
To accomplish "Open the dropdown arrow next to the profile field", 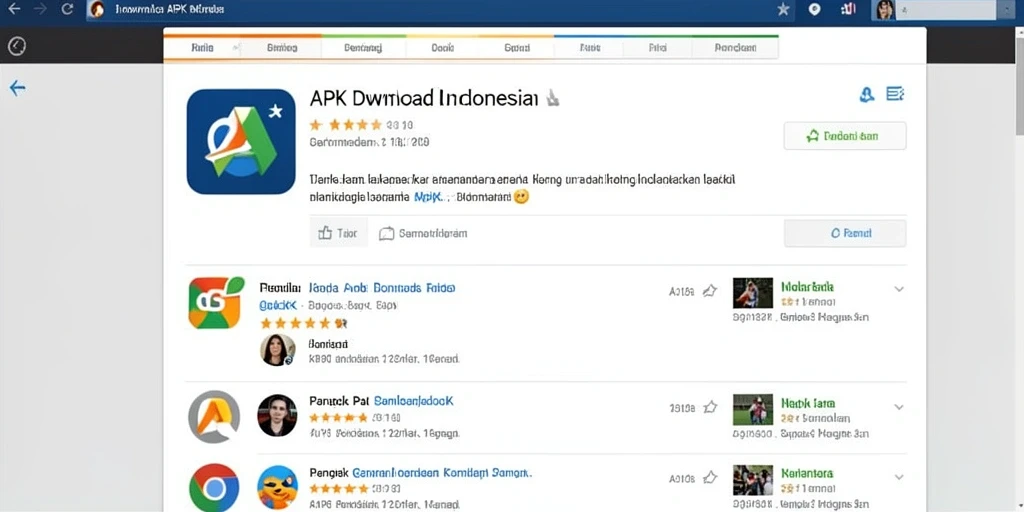I will tap(1005, 9).
